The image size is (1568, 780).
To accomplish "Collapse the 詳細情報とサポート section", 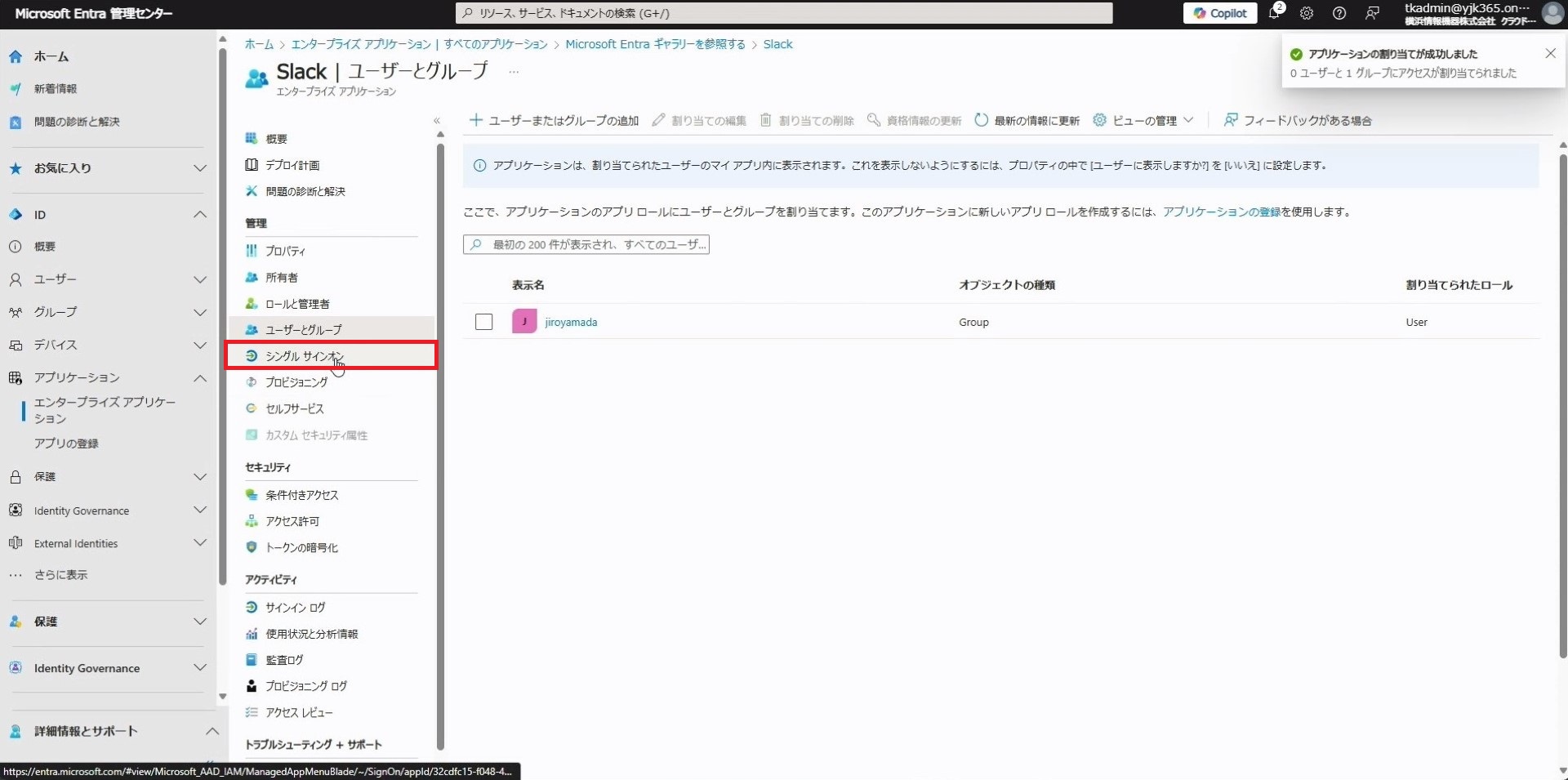I will click(212, 731).
